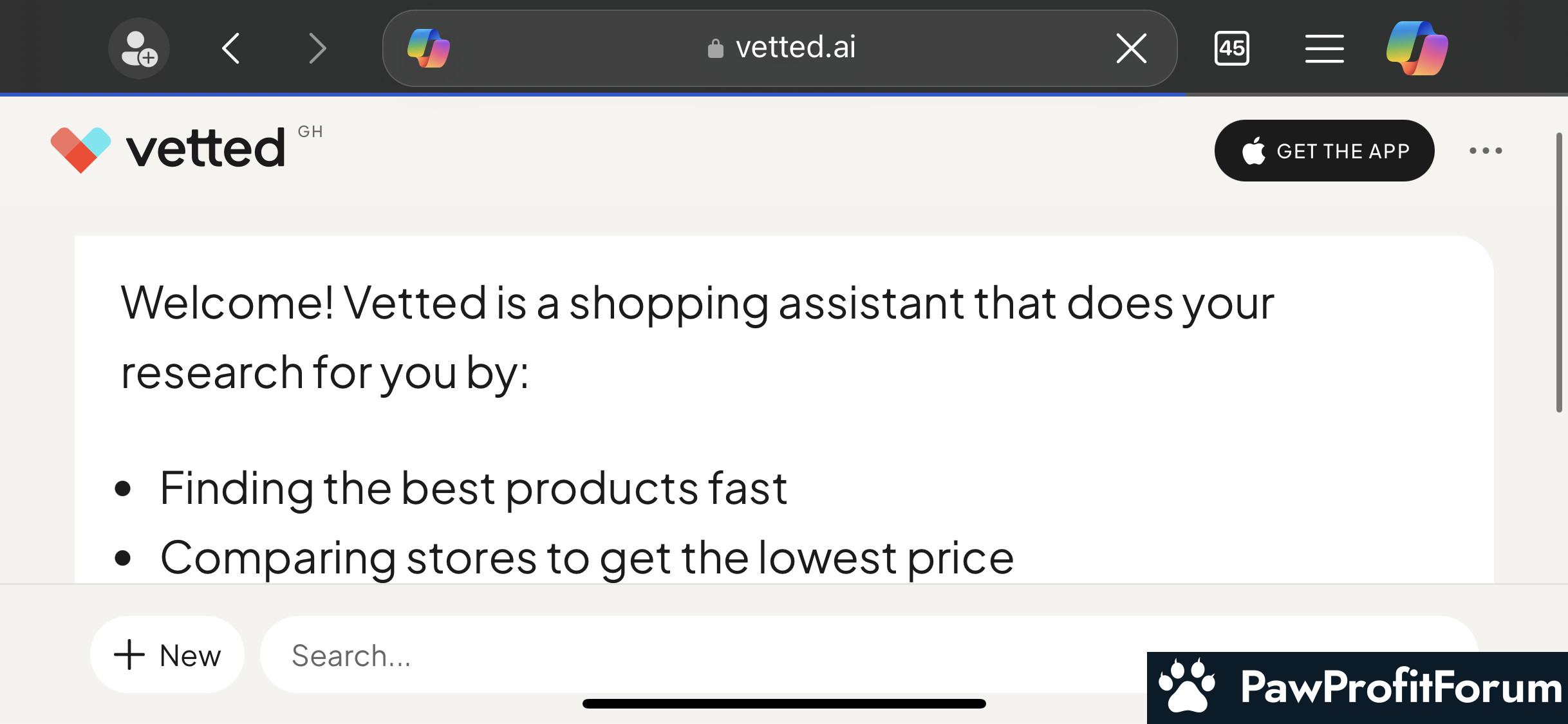
Task: Click the Vetted heart logo
Action: (x=80, y=149)
